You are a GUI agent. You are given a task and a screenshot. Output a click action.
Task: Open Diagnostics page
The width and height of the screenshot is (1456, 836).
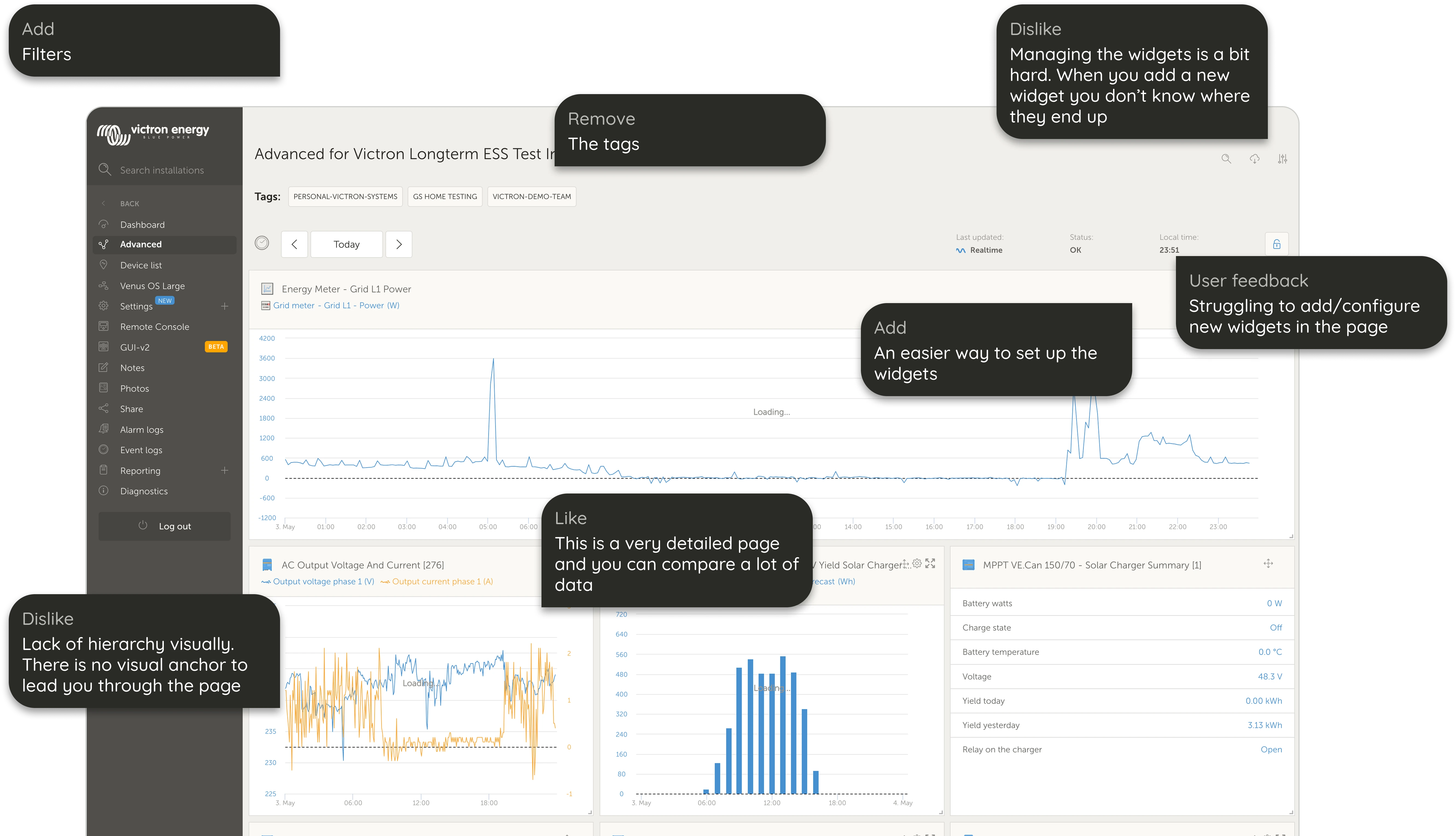coord(144,491)
